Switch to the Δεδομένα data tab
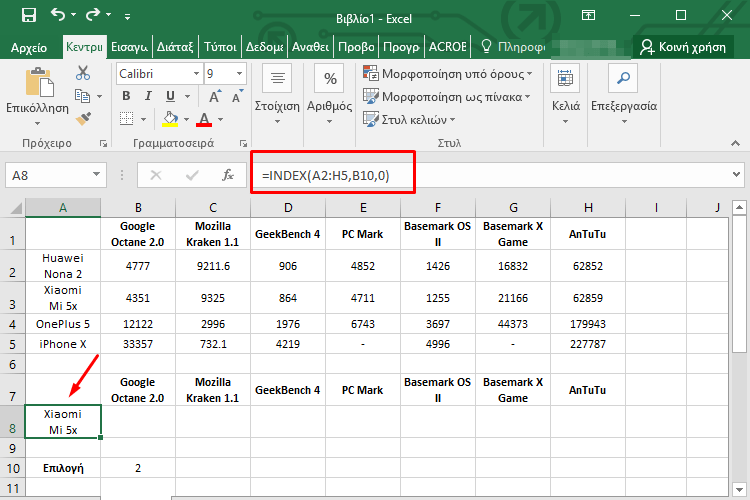Screen dimensions: 750x500 click(x=264, y=47)
